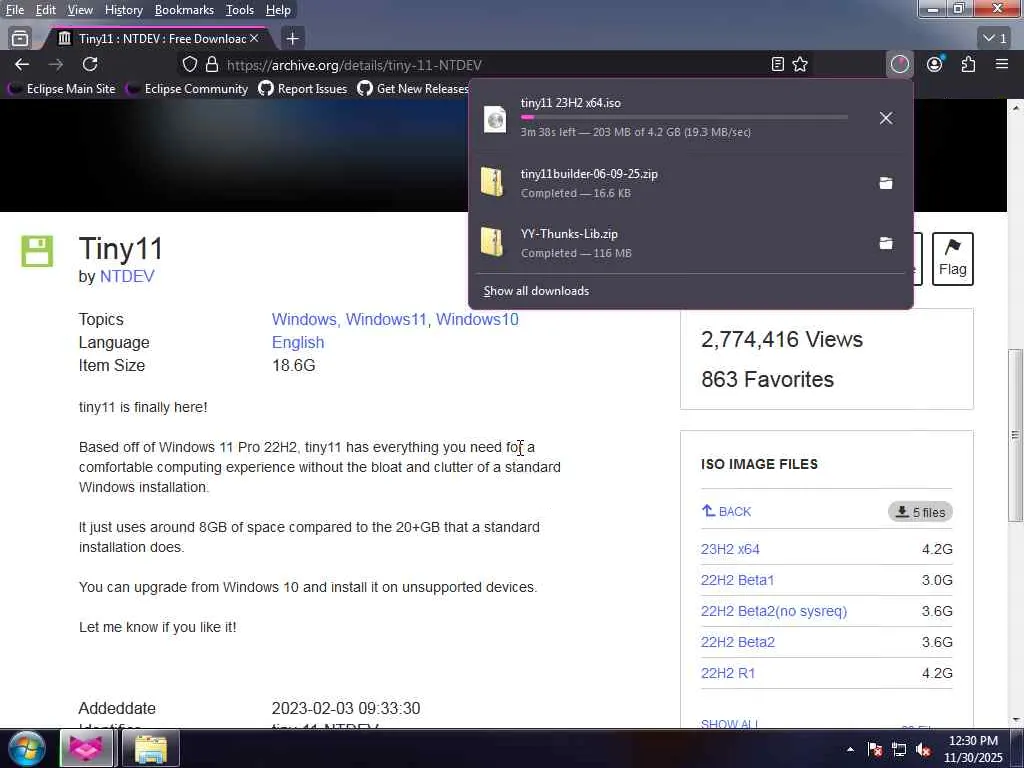Open the English language link
The image size is (1024, 768).
coord(298,342)
